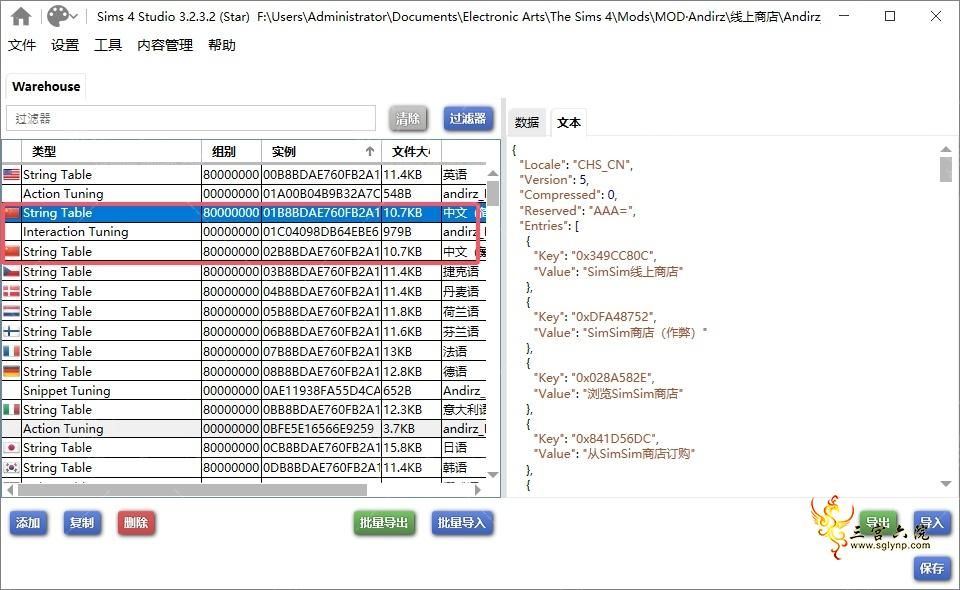Select the China flag row 01B8BDAE760FB2A1
Screen dimensions: 960x590
(x=245, y=213)
